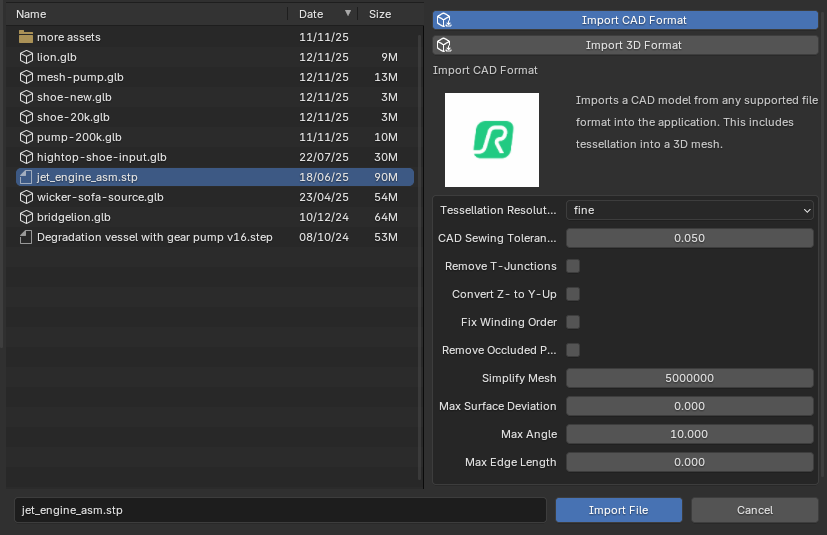The width and height of the screenshot is (827, 535).
Task: Click the filename input field
Action: [x=280, y=510]
